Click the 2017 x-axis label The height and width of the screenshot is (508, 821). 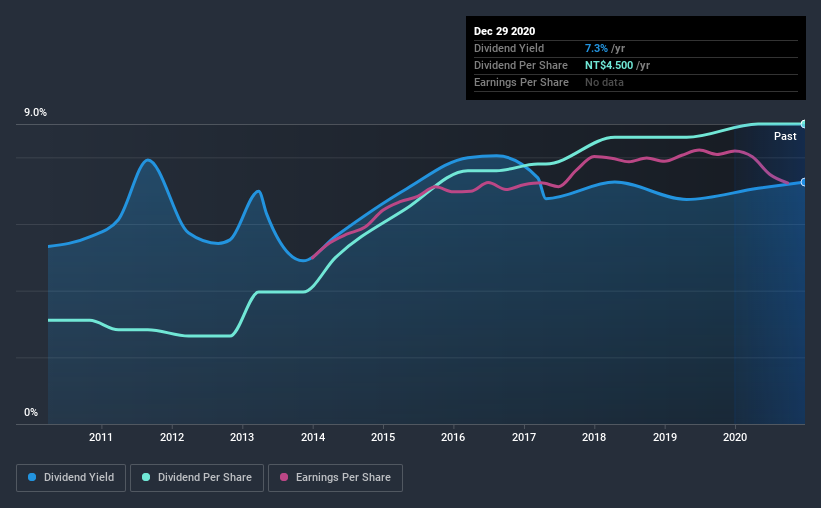pyautogui.click(x=524, y=437)
